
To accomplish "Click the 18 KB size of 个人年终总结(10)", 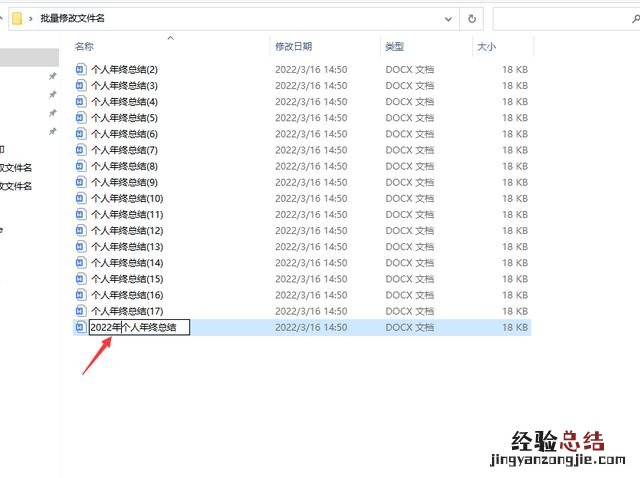I will pos(515,198).
